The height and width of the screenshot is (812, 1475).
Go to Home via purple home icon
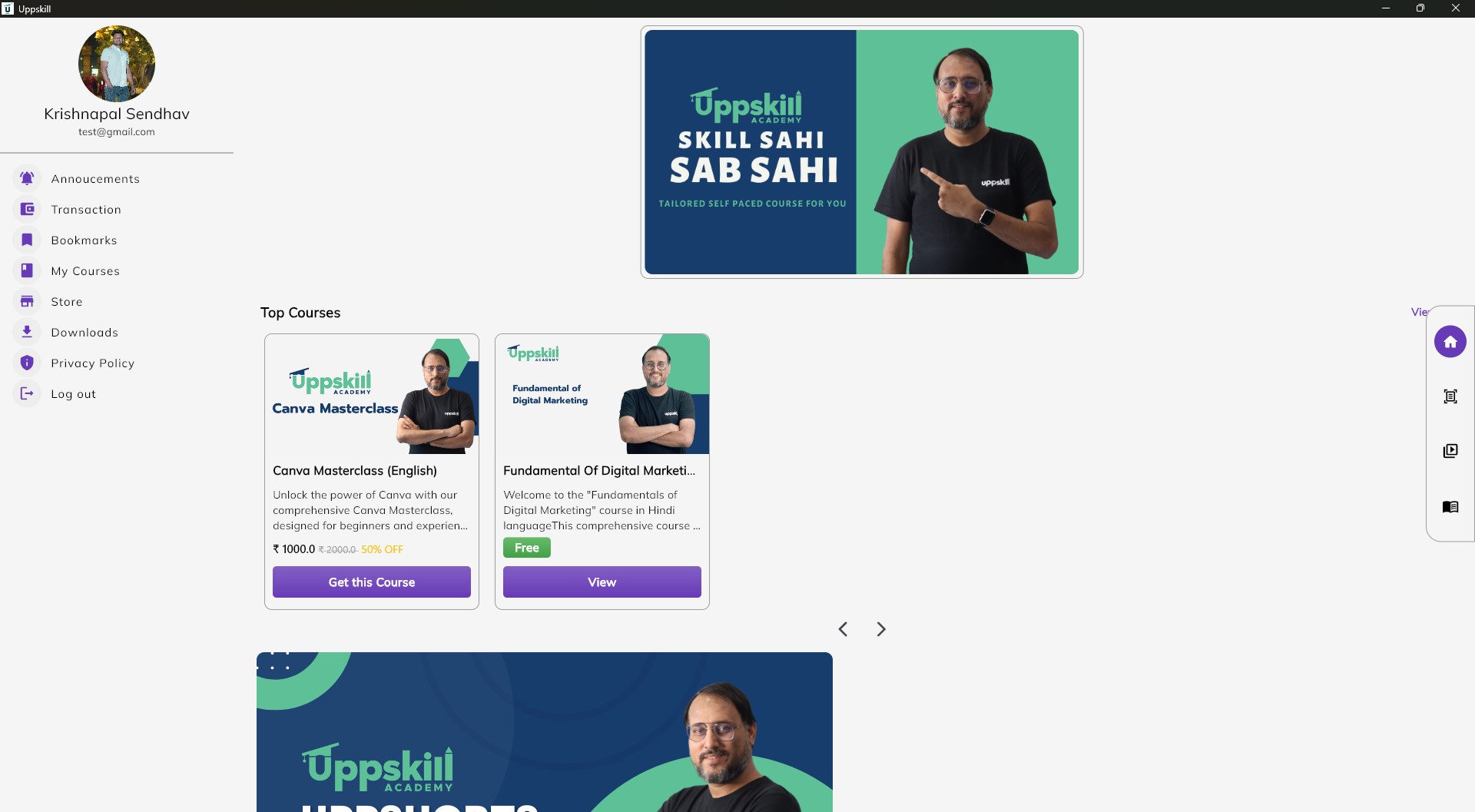tap(1450, 342)
